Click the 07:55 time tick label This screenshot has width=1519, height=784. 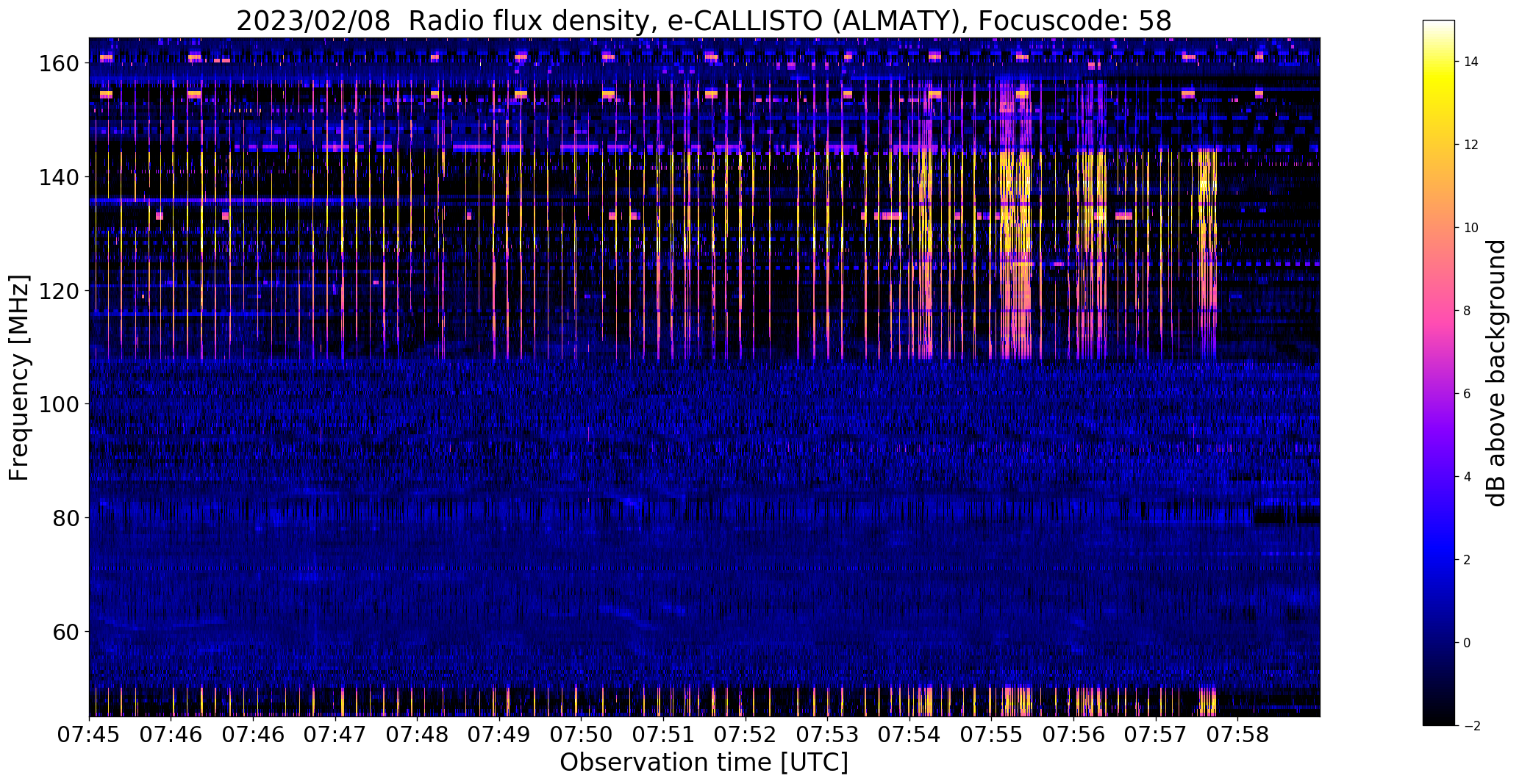992,735
